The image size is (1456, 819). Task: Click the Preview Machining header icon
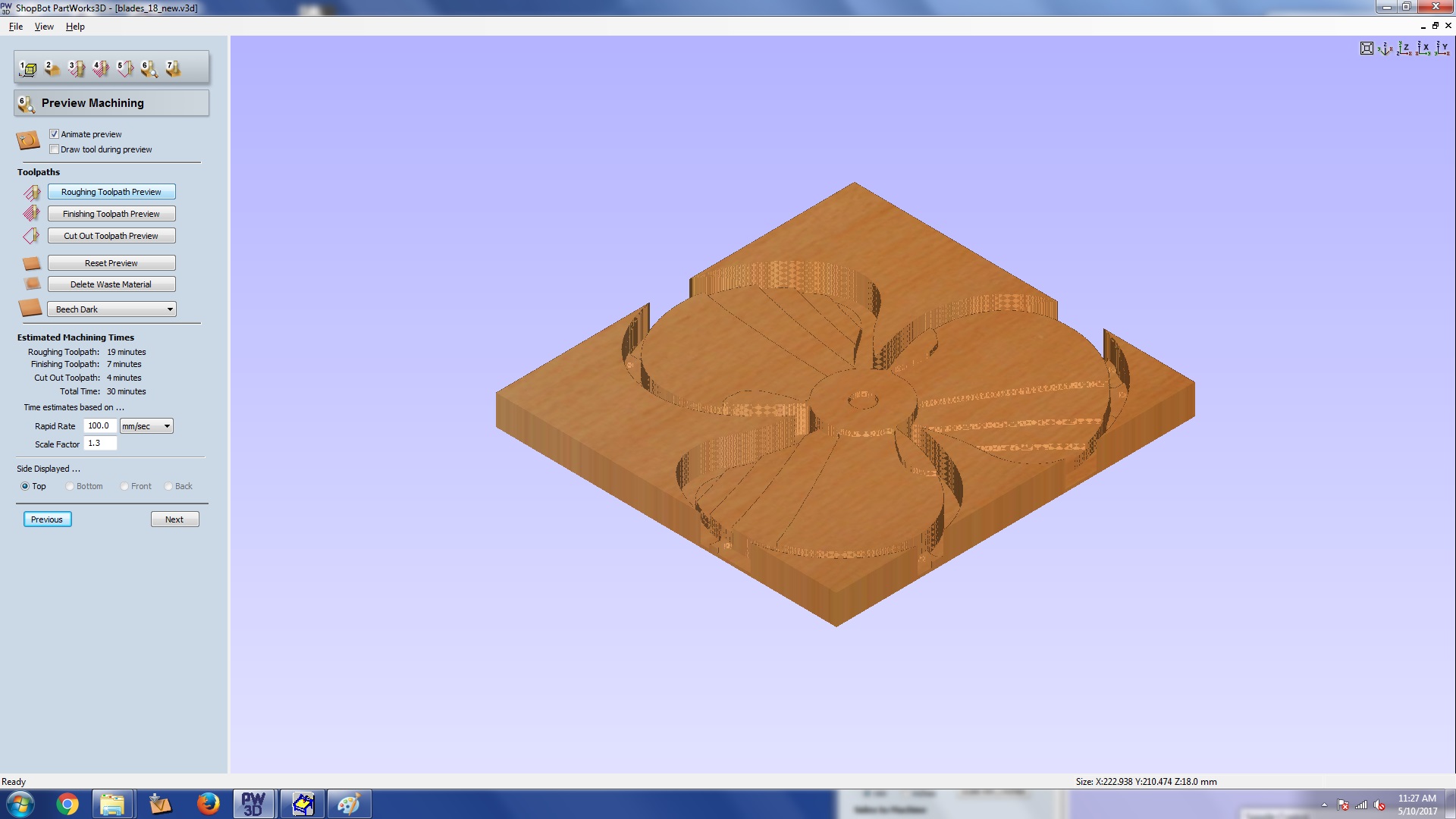[27, 104]
